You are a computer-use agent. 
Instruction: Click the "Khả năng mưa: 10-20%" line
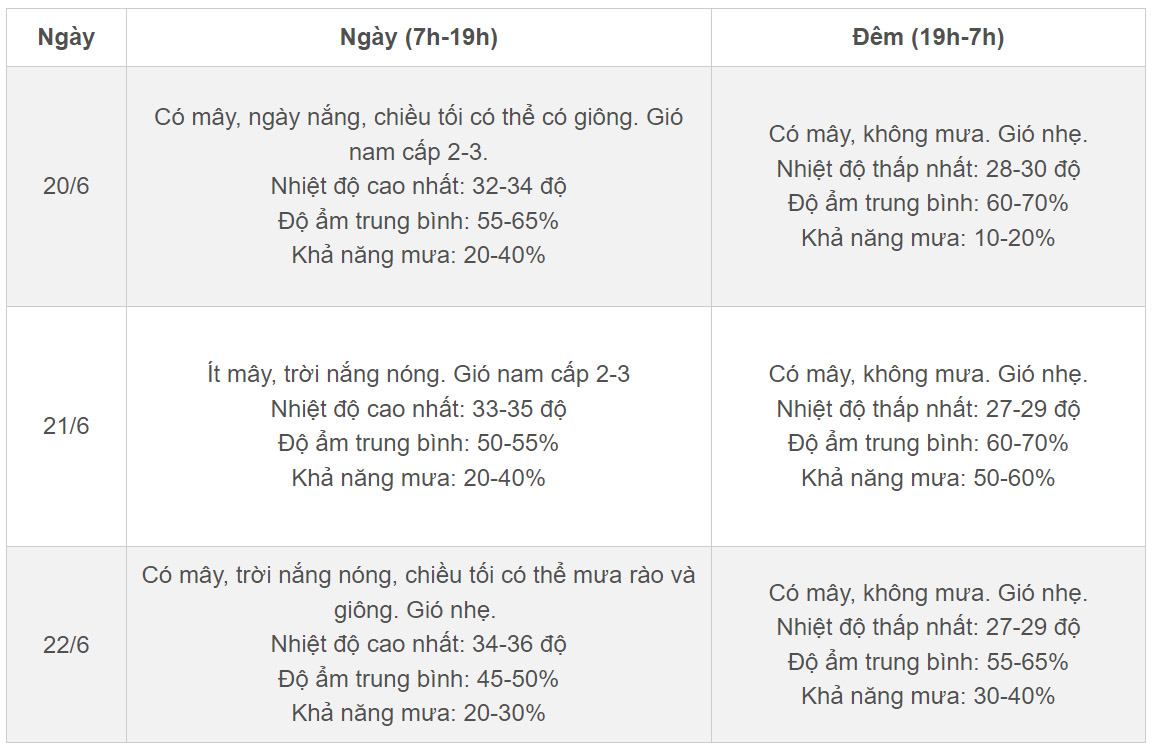(x=927, y=238)
